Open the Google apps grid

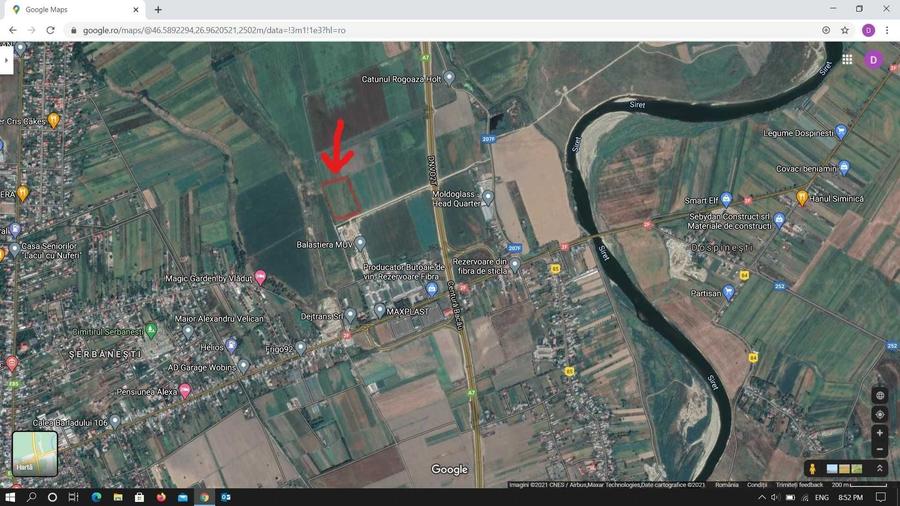pos(847,59)
